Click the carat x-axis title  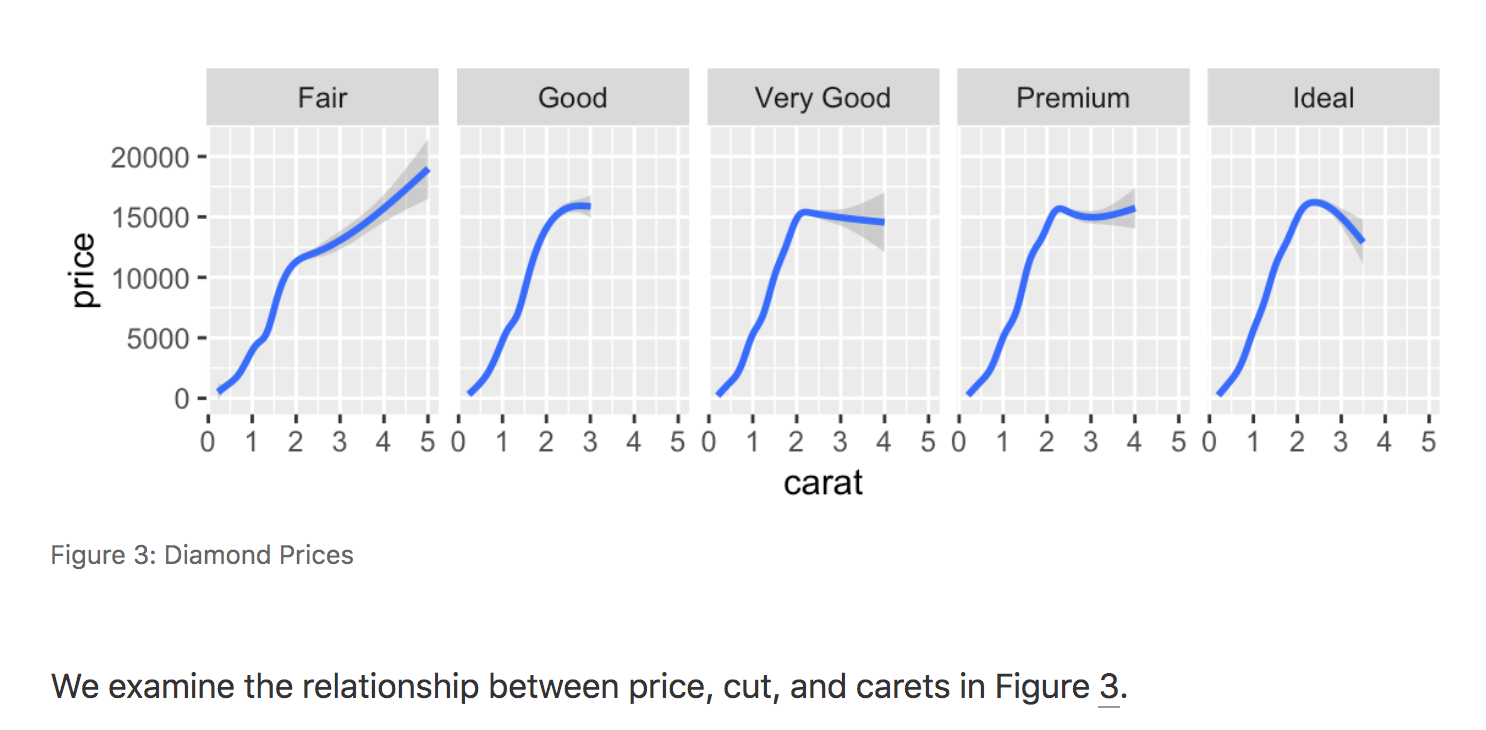pos(822,483)
